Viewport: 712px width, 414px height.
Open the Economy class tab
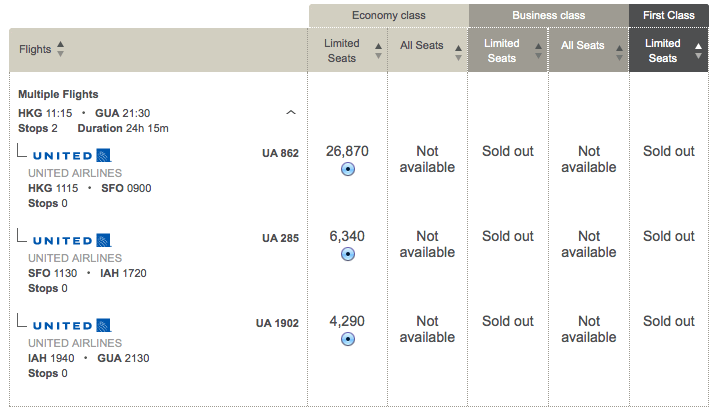(389, 15)
